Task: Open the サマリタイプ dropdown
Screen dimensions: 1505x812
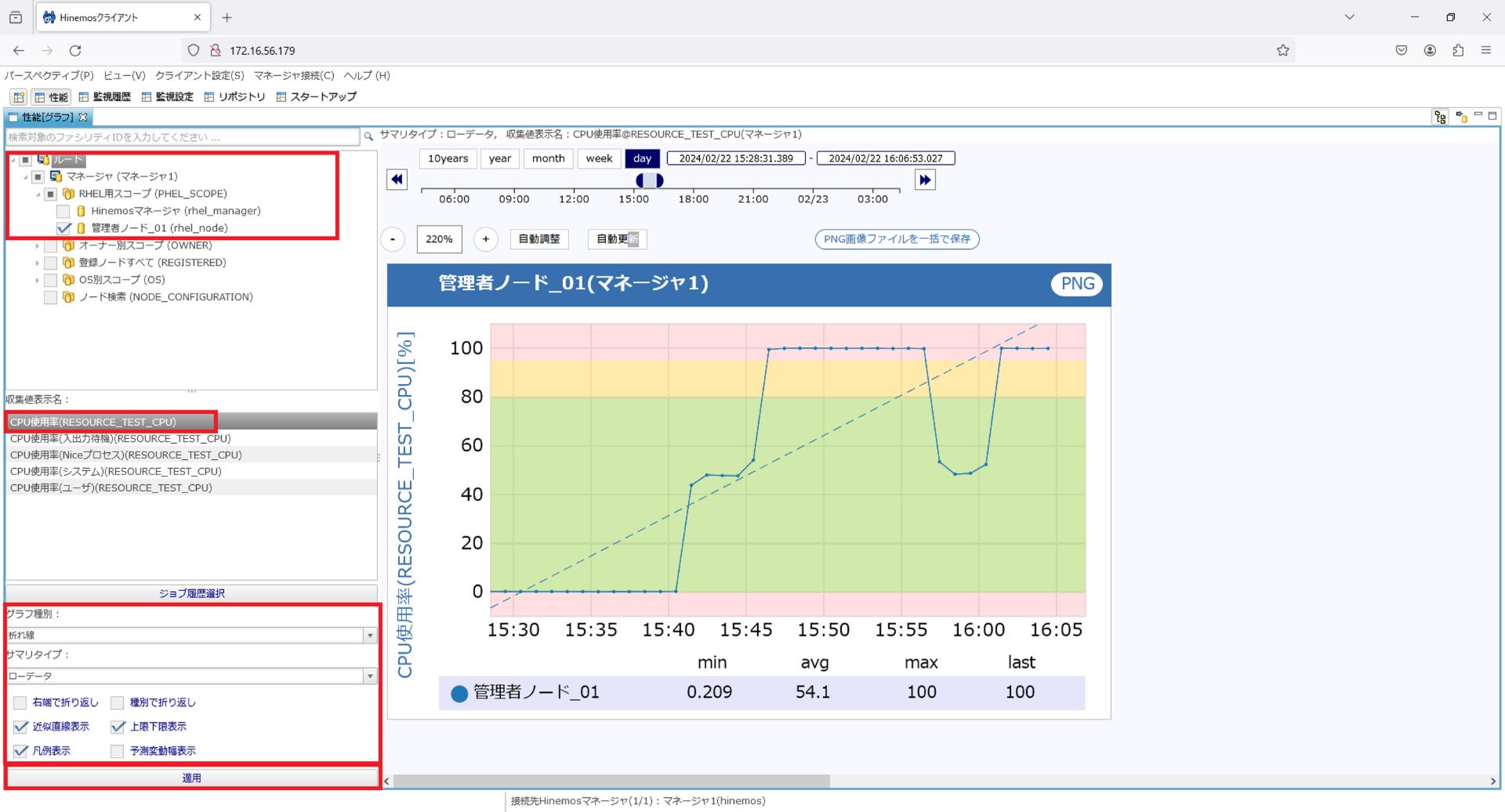Action: (370, 676)
